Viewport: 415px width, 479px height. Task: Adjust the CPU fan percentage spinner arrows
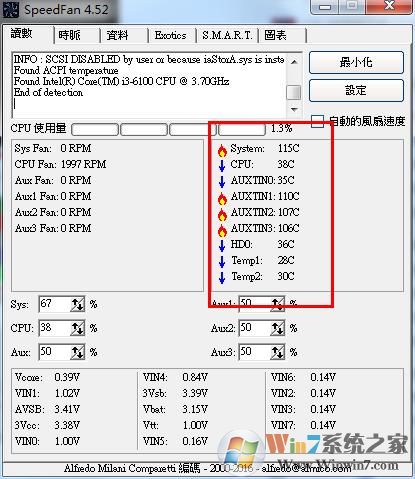coord(77,328)
